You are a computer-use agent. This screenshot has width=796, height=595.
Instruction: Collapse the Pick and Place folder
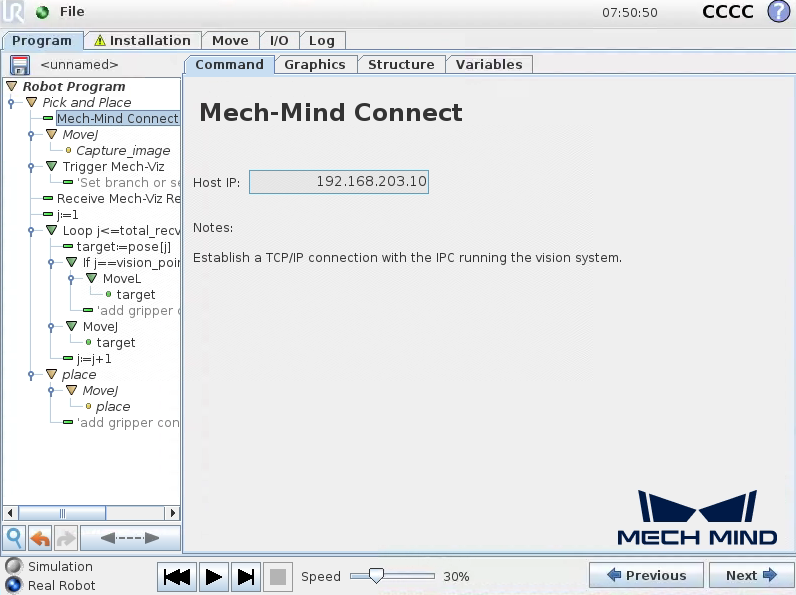pos(31,102)
